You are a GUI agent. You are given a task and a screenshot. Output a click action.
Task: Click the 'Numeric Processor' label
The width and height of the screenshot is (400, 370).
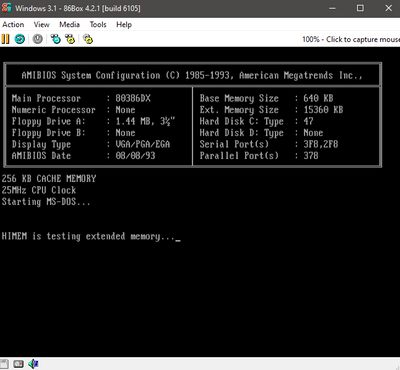click(x=54, y=110)
